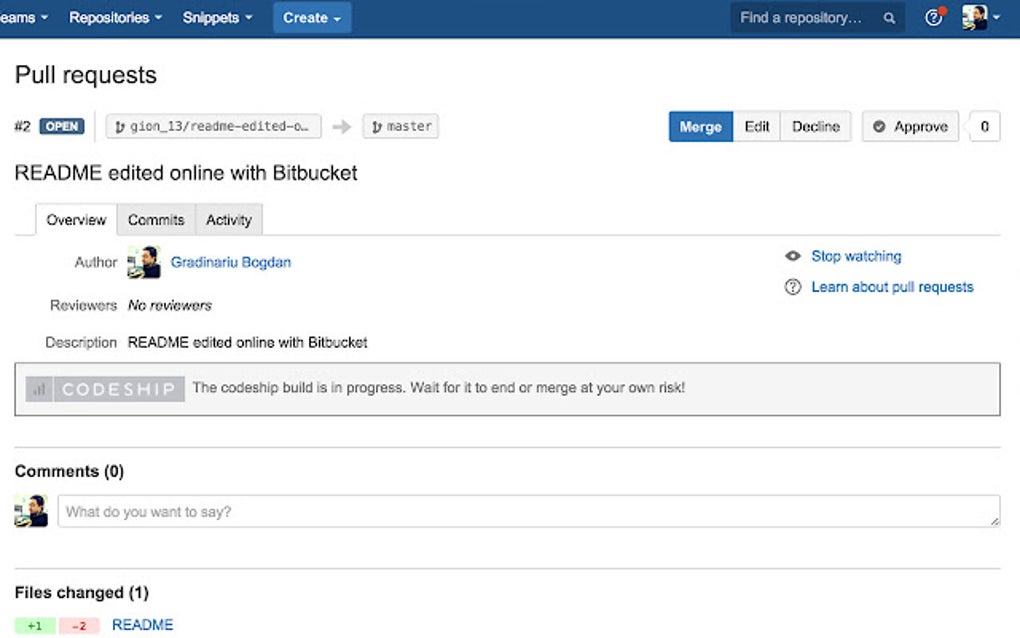Approve the pull request
Image resolution: width=1020 pixels, height=638 pixels.
(910, 127)
